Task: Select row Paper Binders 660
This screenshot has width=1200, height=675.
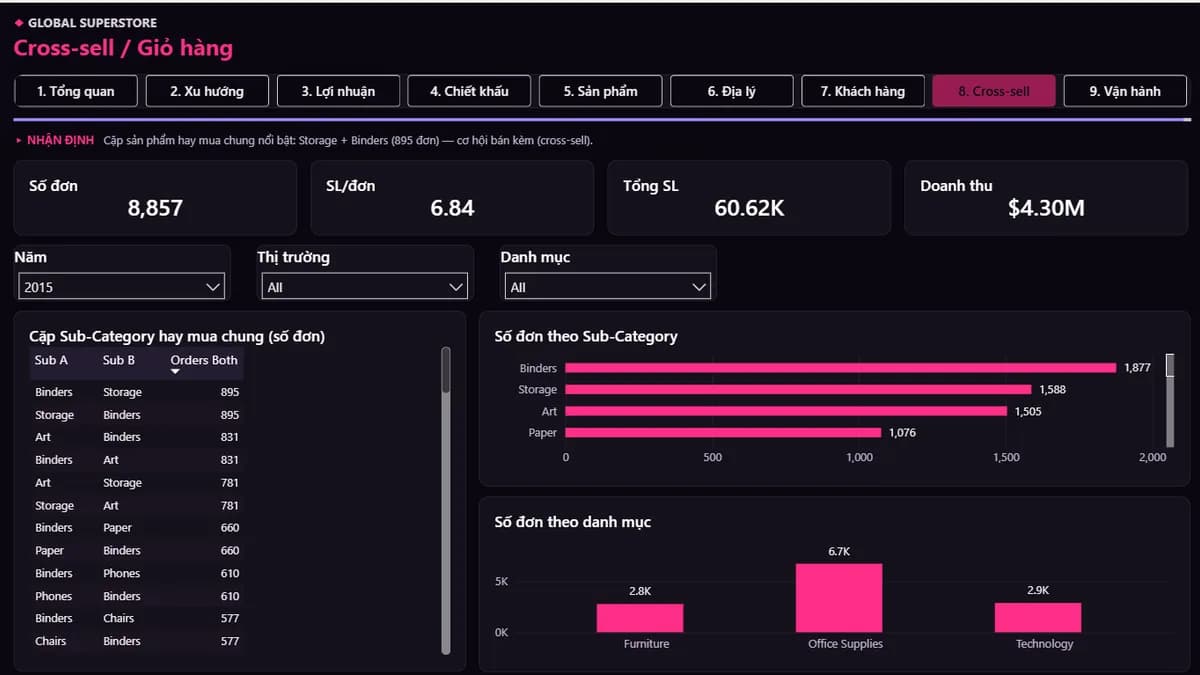Action: [137, 551]
